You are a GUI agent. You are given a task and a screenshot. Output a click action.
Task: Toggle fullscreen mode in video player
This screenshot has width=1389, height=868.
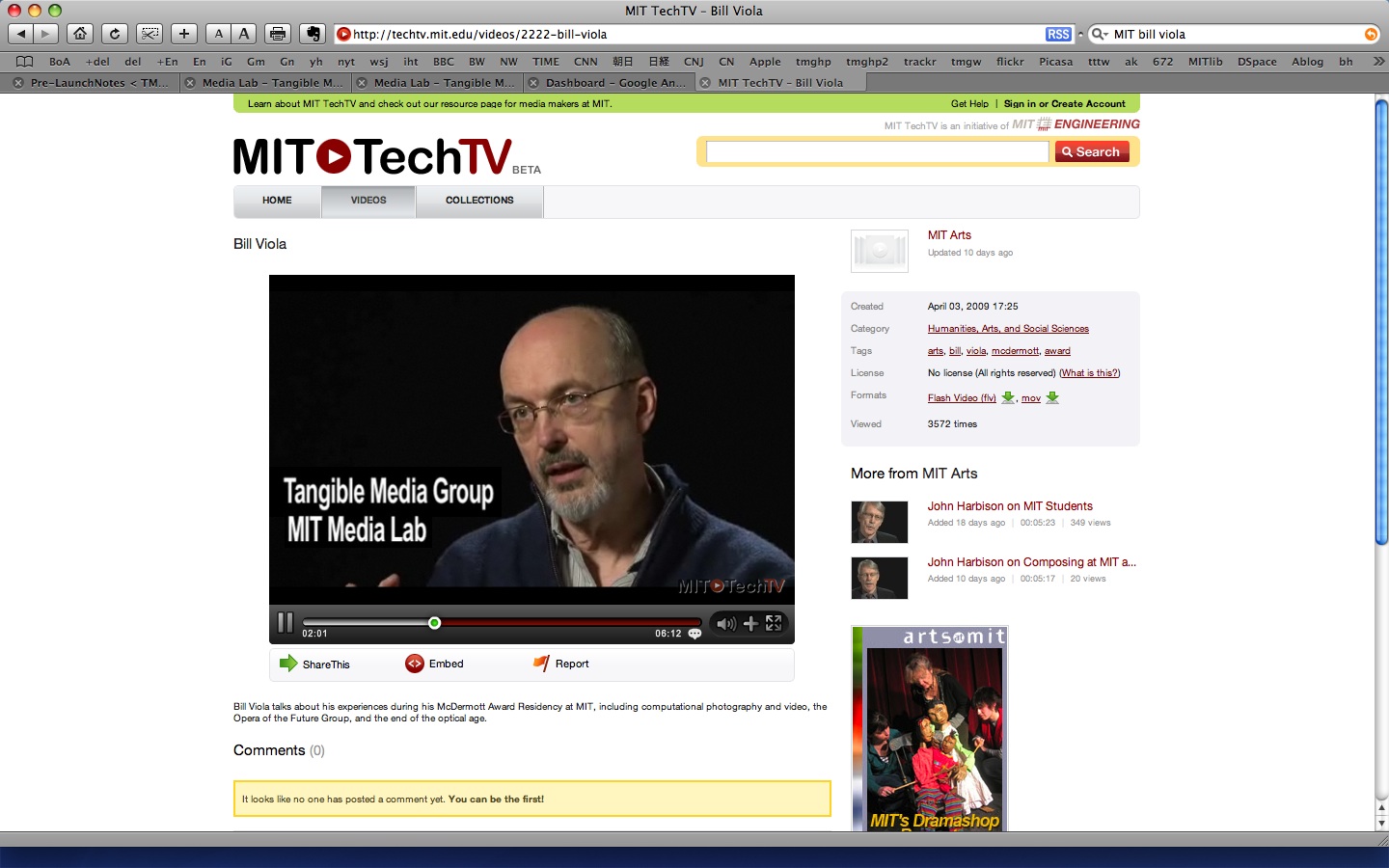pyautogui.click(x=774, y=624)
